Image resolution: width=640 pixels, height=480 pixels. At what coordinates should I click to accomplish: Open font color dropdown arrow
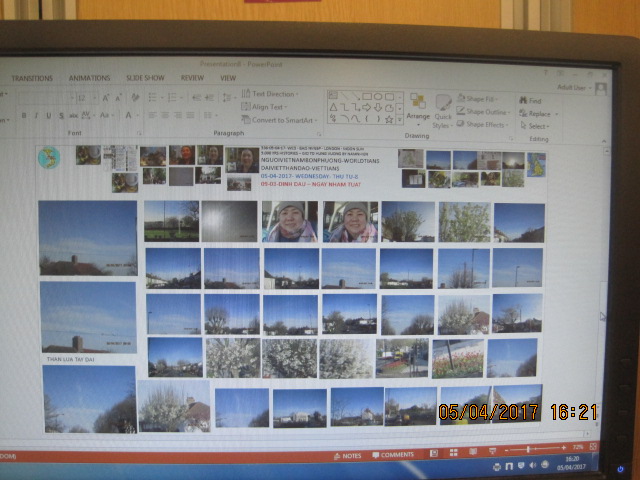click(136, 116)
